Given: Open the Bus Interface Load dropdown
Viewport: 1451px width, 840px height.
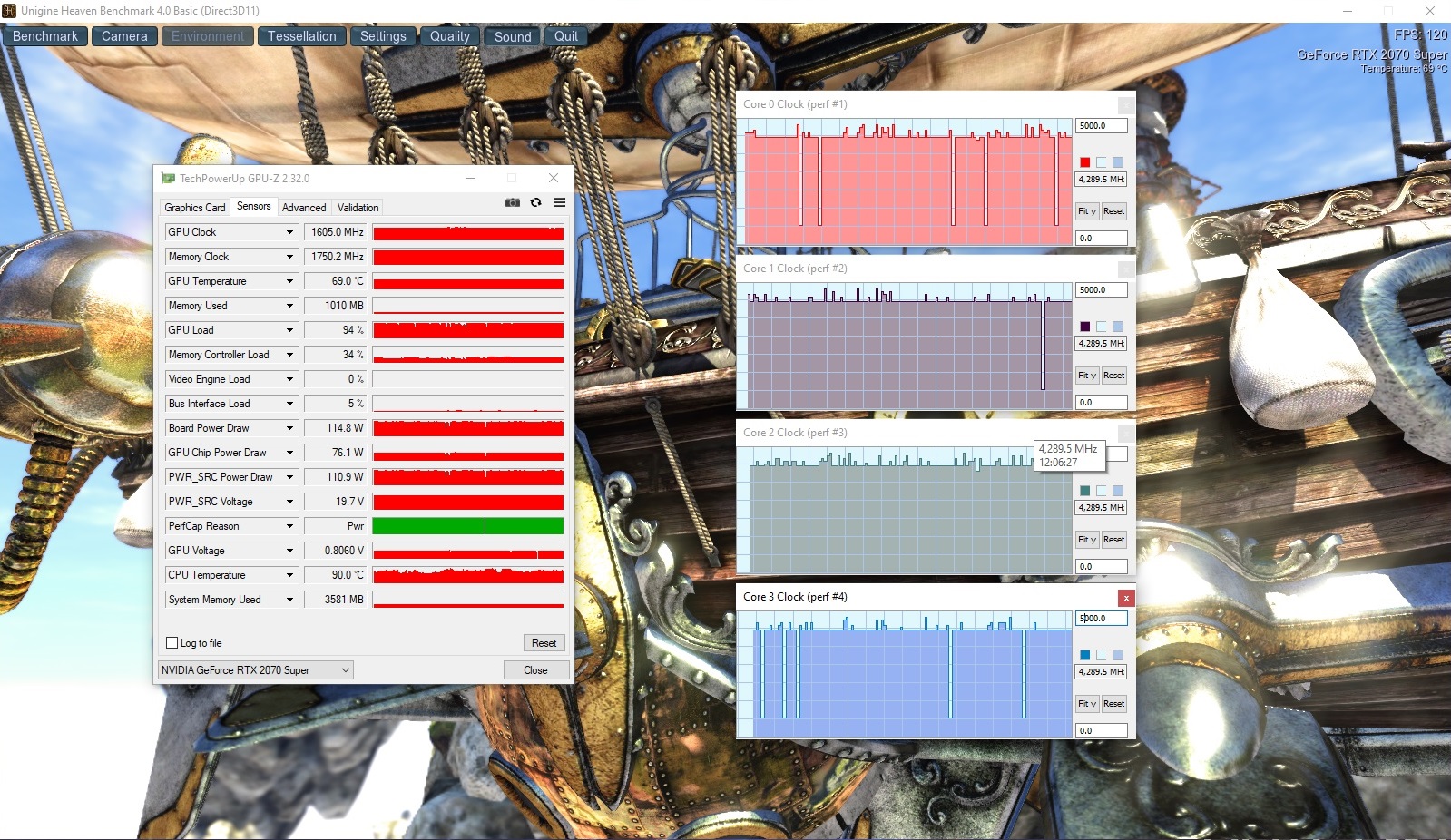Looking at the screenshot, I should 289,404.
